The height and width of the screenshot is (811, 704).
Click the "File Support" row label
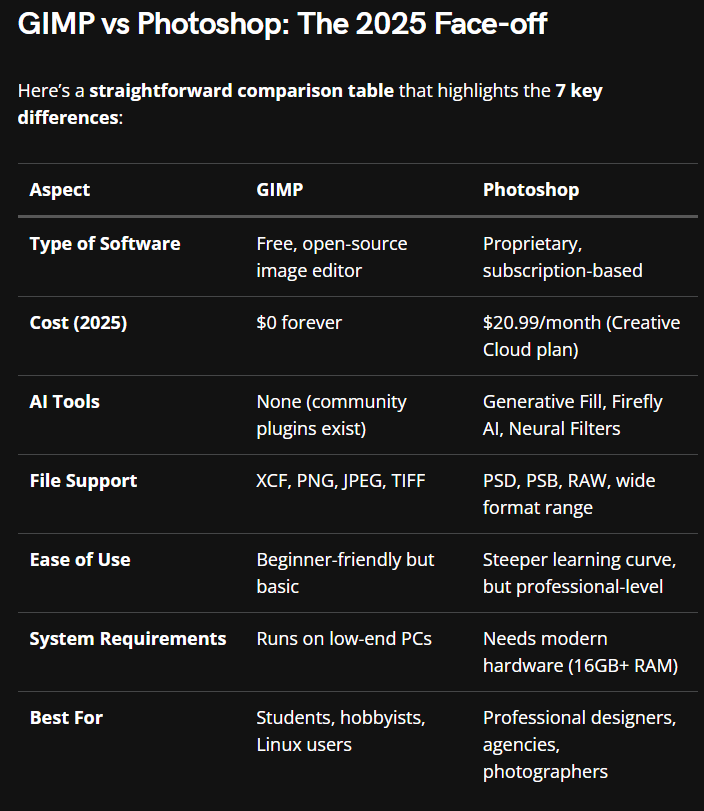click(x=84, y=481)
